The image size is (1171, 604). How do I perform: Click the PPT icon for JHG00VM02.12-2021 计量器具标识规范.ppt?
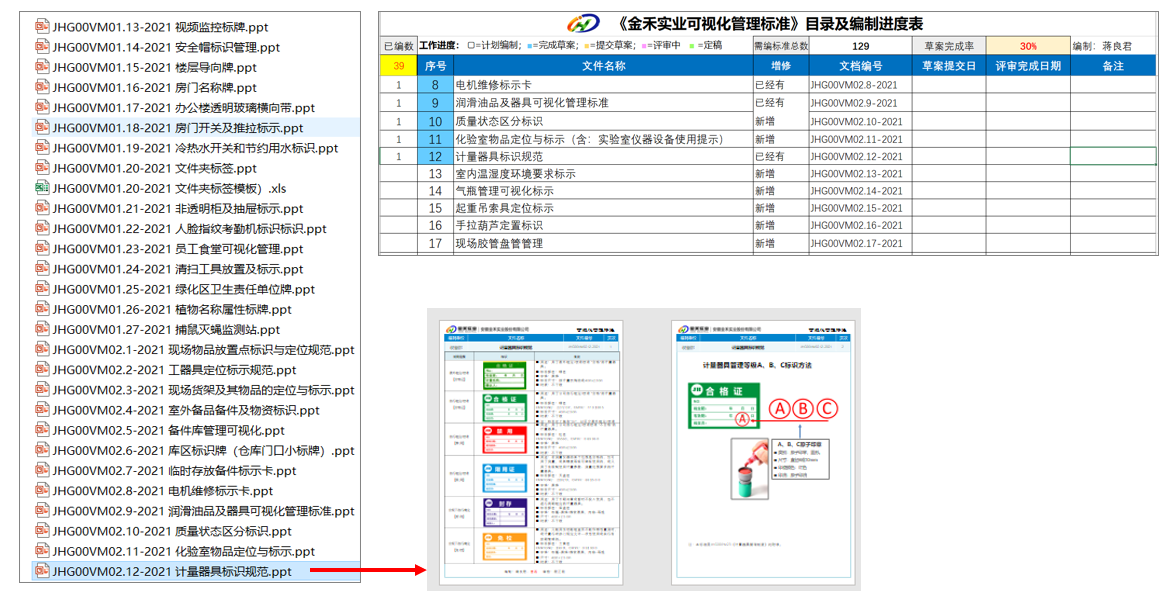[x=42, y=571]
